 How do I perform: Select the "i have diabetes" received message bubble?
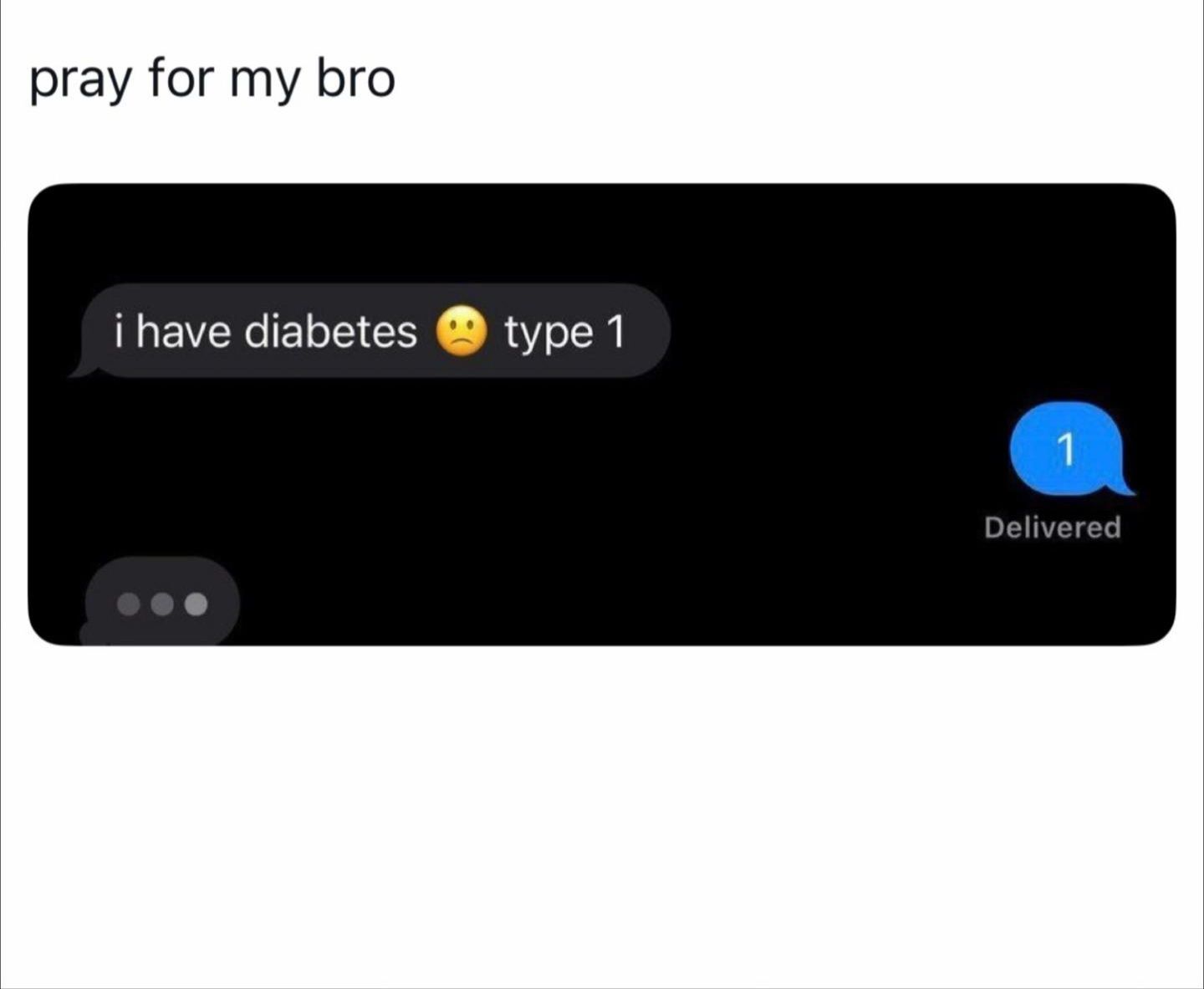(369, 331)
